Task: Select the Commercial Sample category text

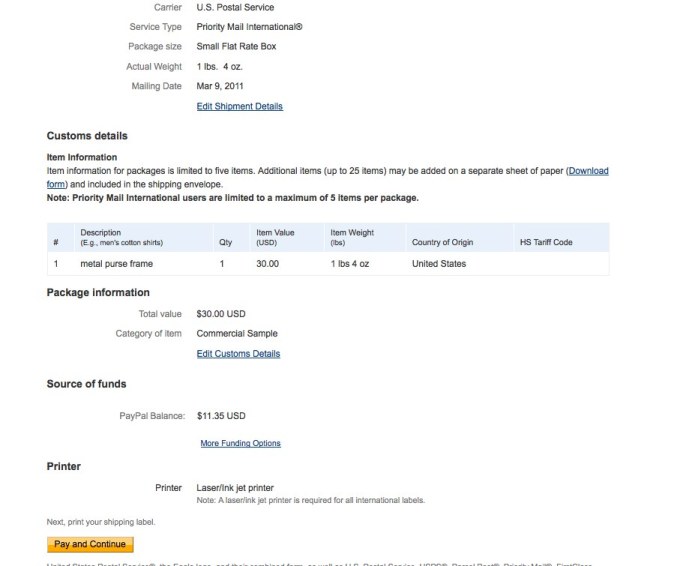Action: coord(237,334)
